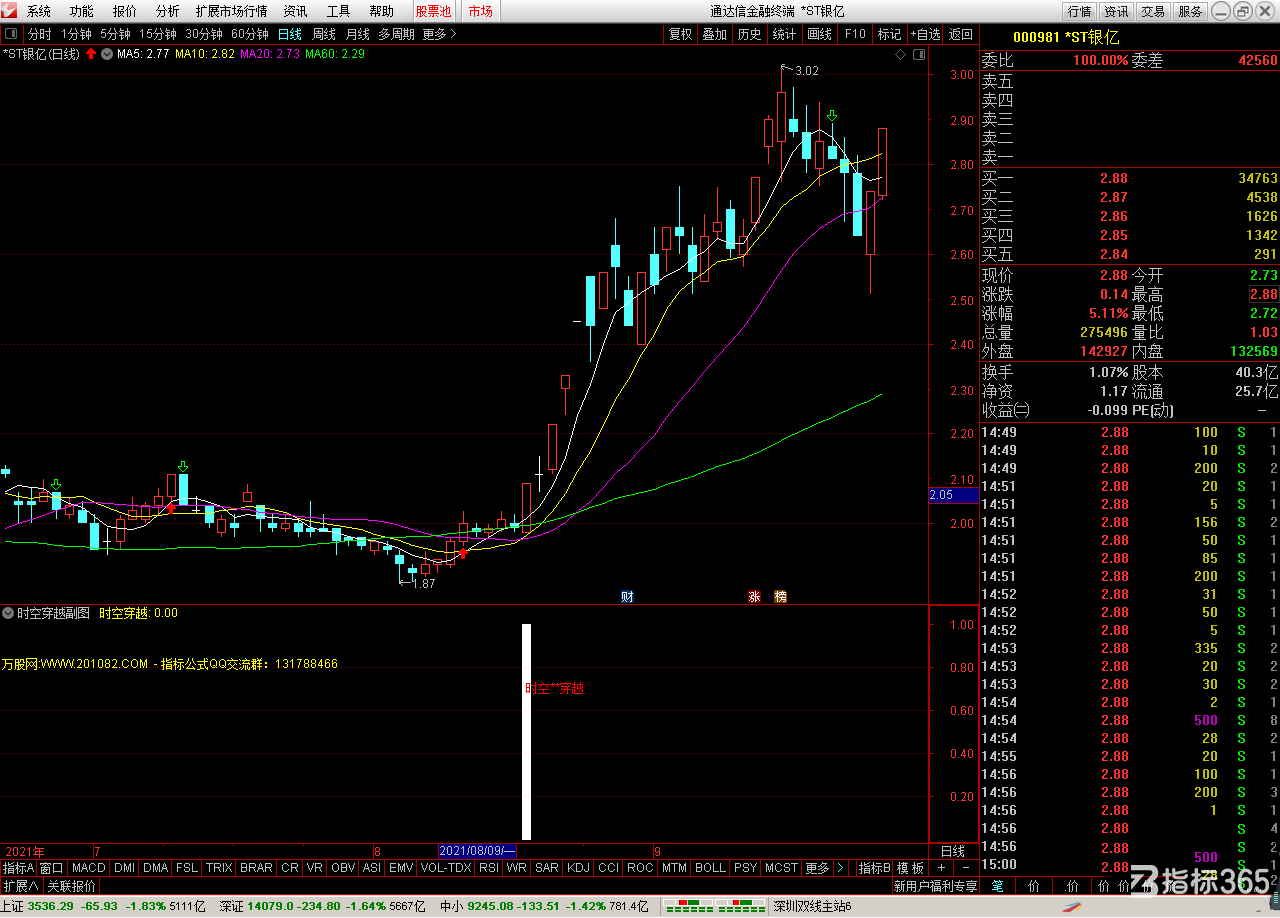Open 指标B indicator group

coord(875,868)
